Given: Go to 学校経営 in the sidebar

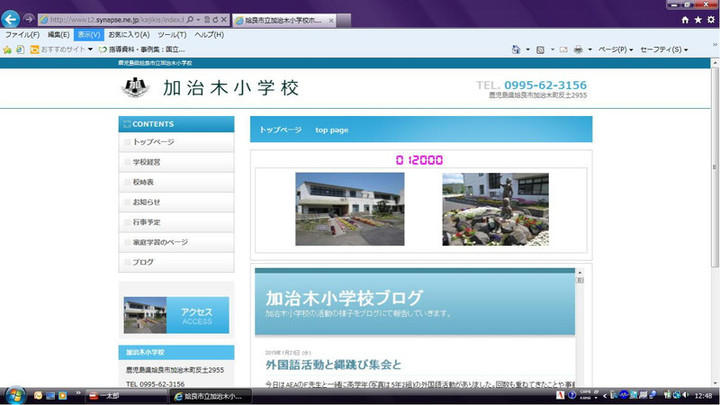Looking at the screenshot, I should point(146,162).
